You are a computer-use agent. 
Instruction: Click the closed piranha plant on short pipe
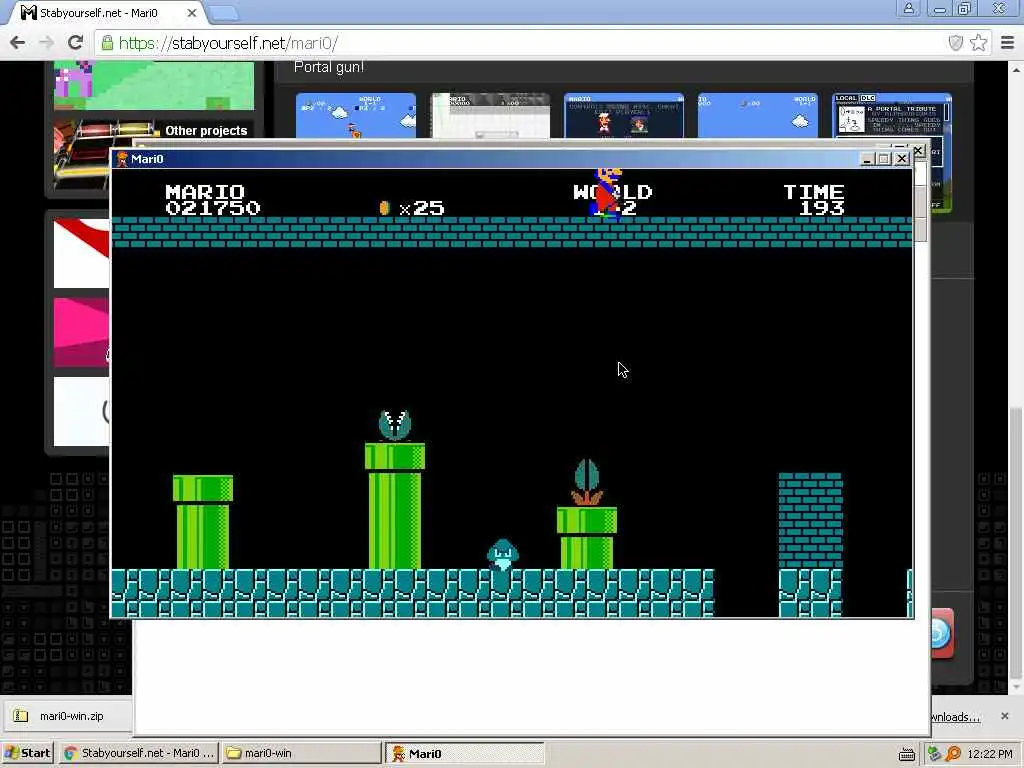[x=586, y=482]
